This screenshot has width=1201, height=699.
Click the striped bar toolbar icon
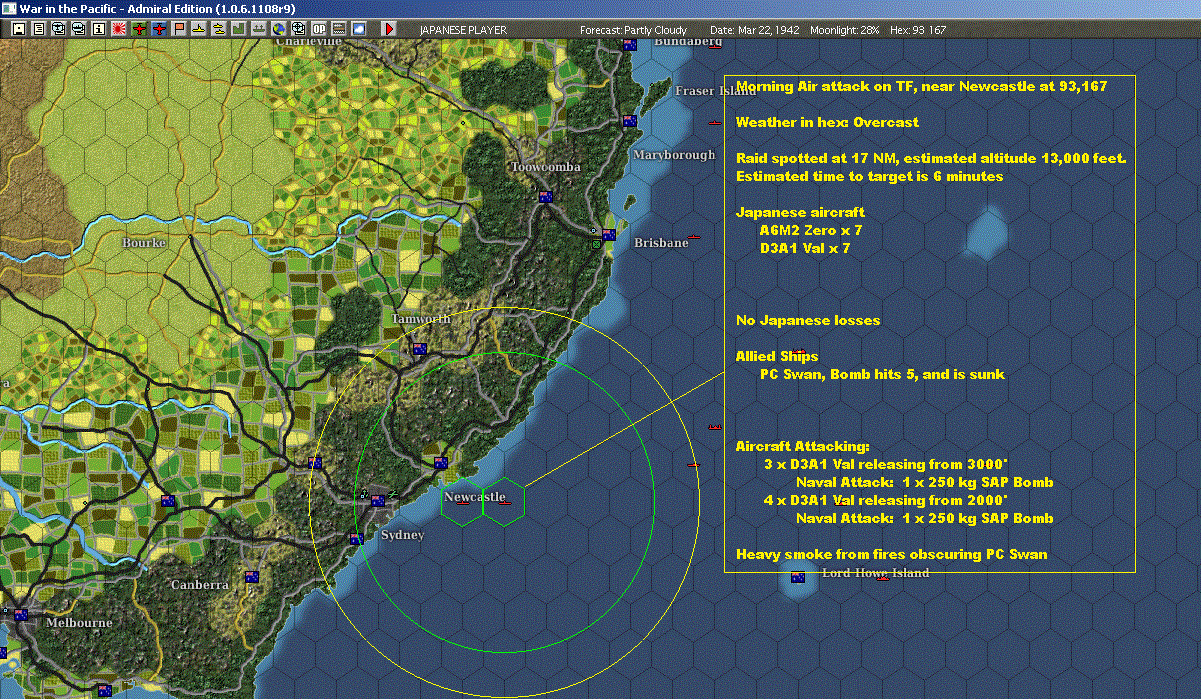(339, 30)
